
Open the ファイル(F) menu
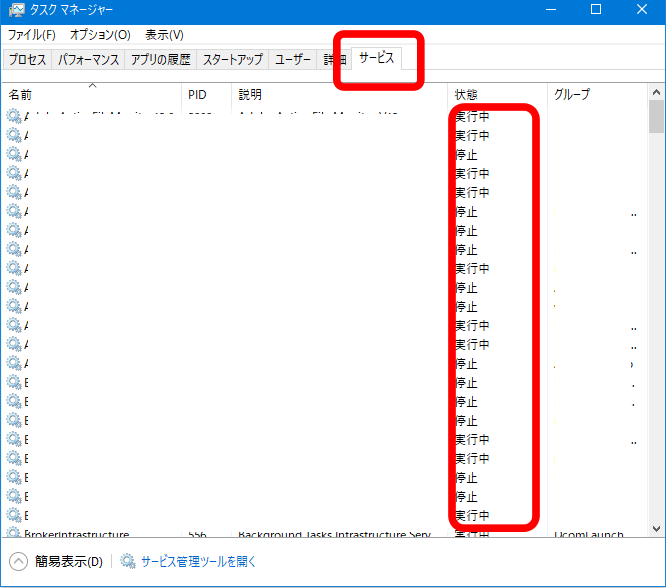[x=32, y=35]
